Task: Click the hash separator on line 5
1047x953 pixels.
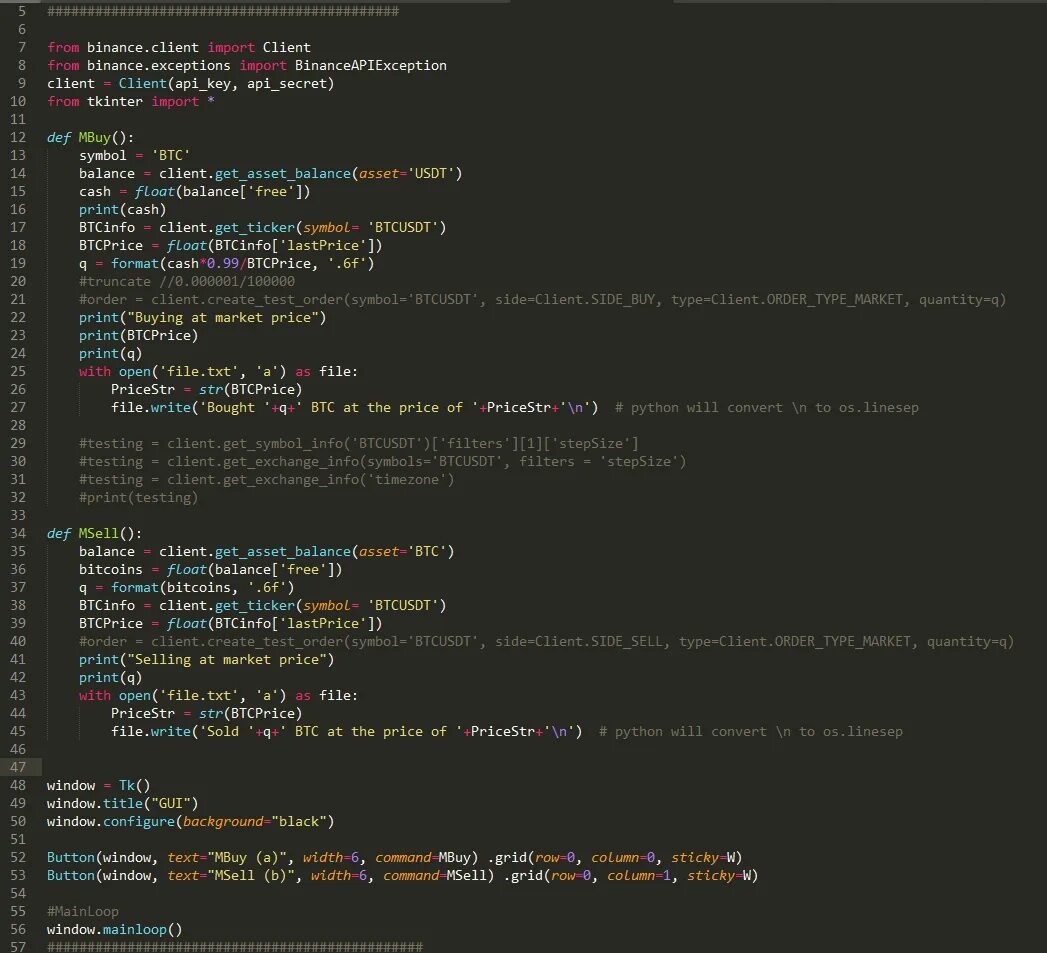Action: (x=223, y=11)
